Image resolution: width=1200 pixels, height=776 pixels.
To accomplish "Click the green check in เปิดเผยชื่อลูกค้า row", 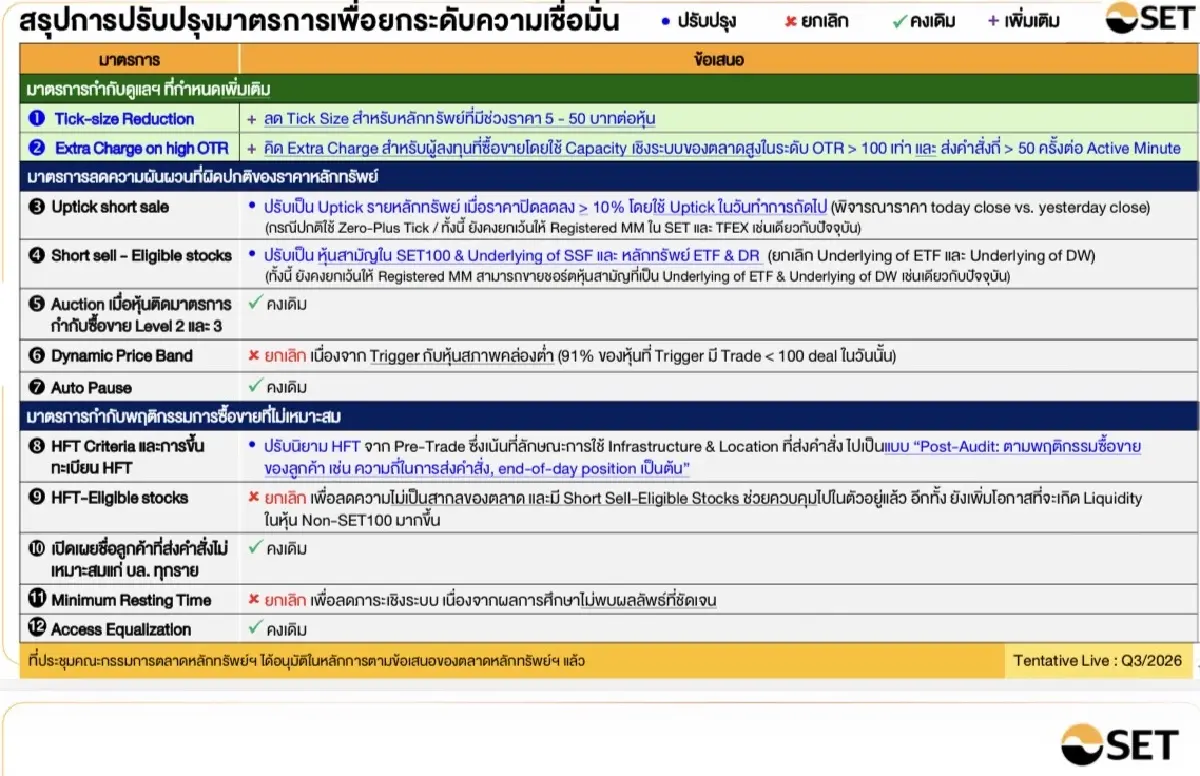I will coord(255,547).
